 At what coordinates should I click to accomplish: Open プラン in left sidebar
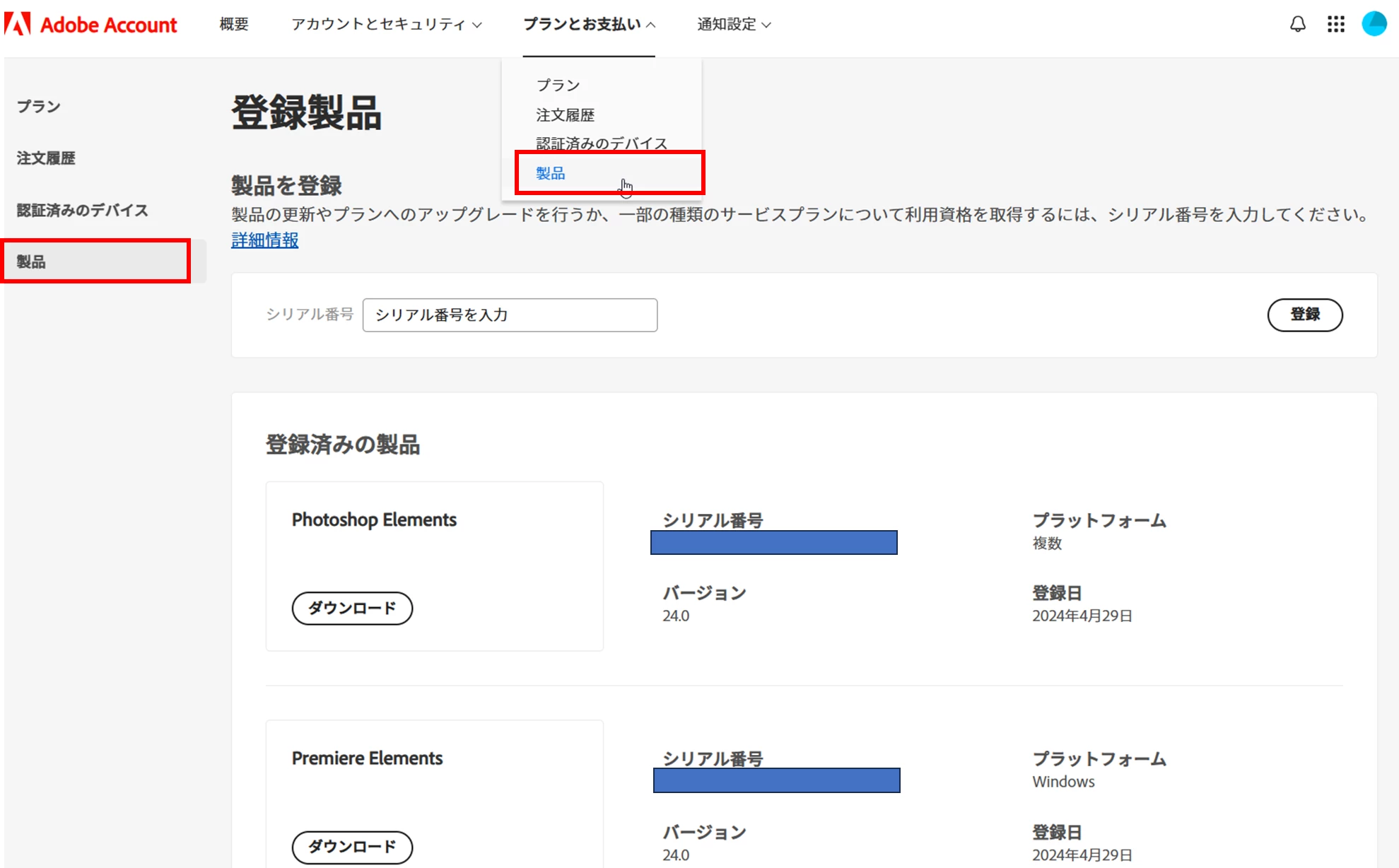[x=39, y=106]
